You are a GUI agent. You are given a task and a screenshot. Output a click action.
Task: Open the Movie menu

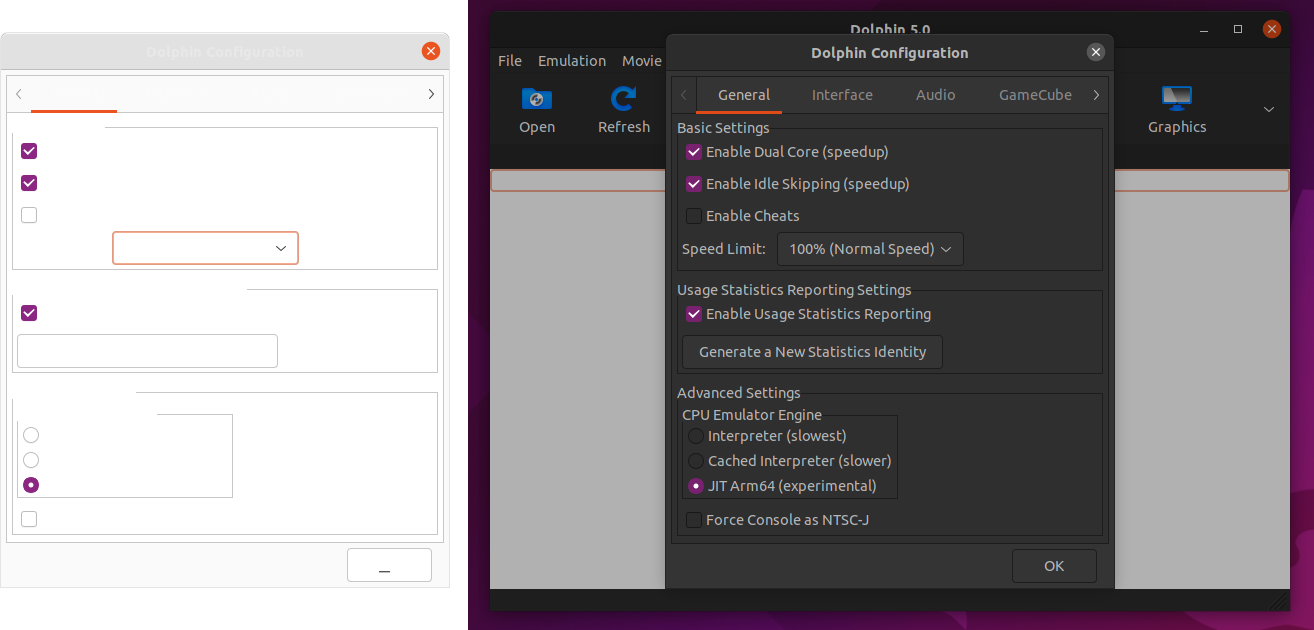click(642, 61)
